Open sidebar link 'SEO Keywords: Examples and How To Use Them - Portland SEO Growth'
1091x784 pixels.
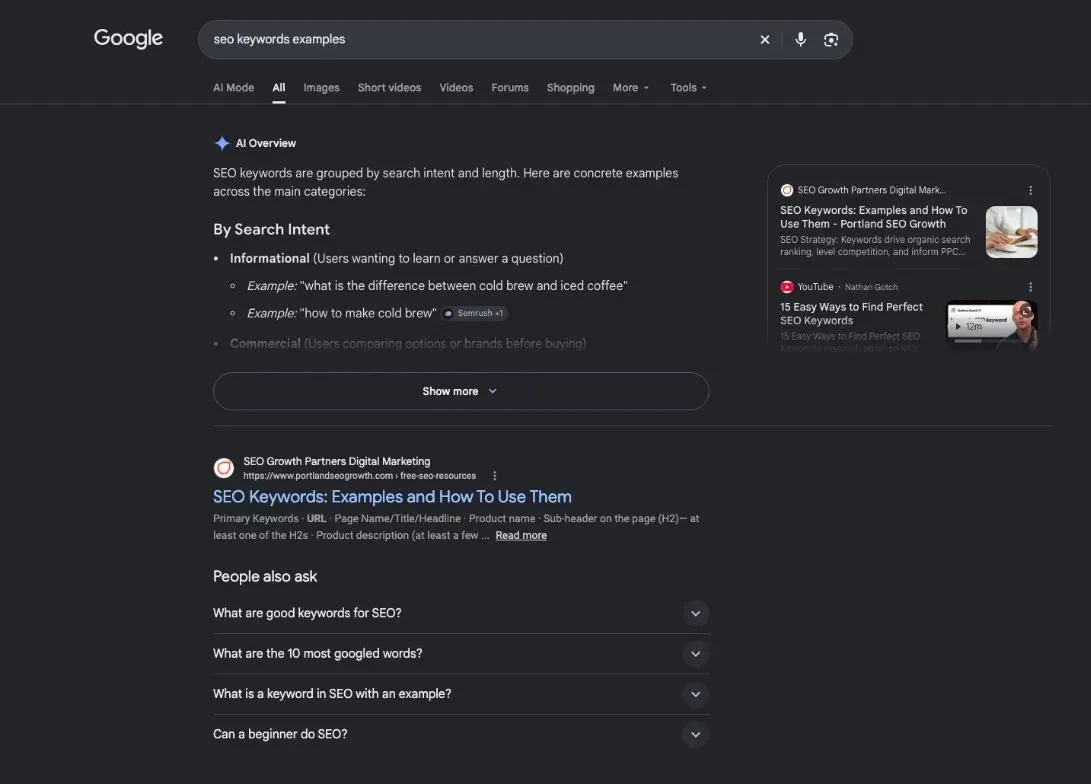(873, 217)
